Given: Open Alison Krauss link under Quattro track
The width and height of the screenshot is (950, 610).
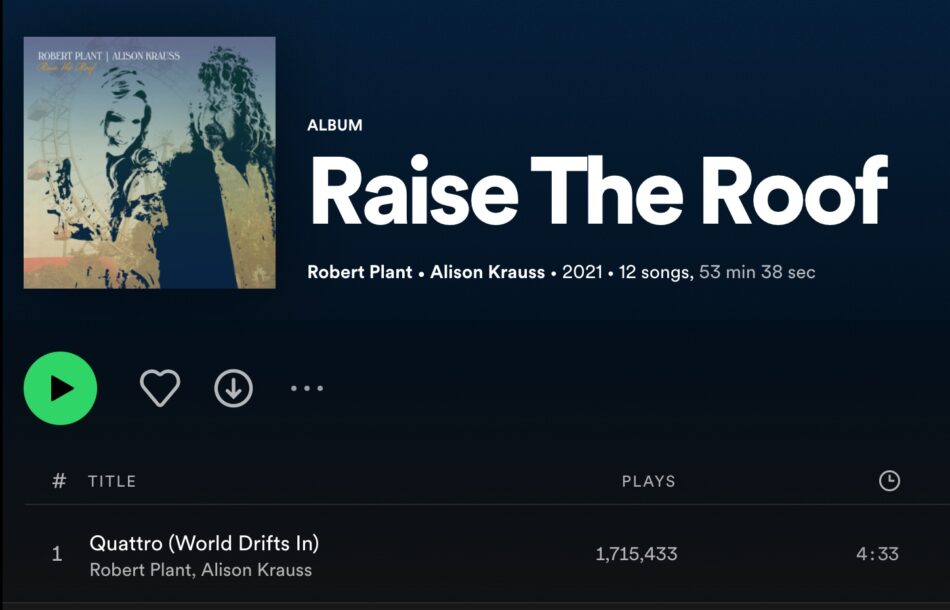Looking at the screenshot, I should click(256, 570).
